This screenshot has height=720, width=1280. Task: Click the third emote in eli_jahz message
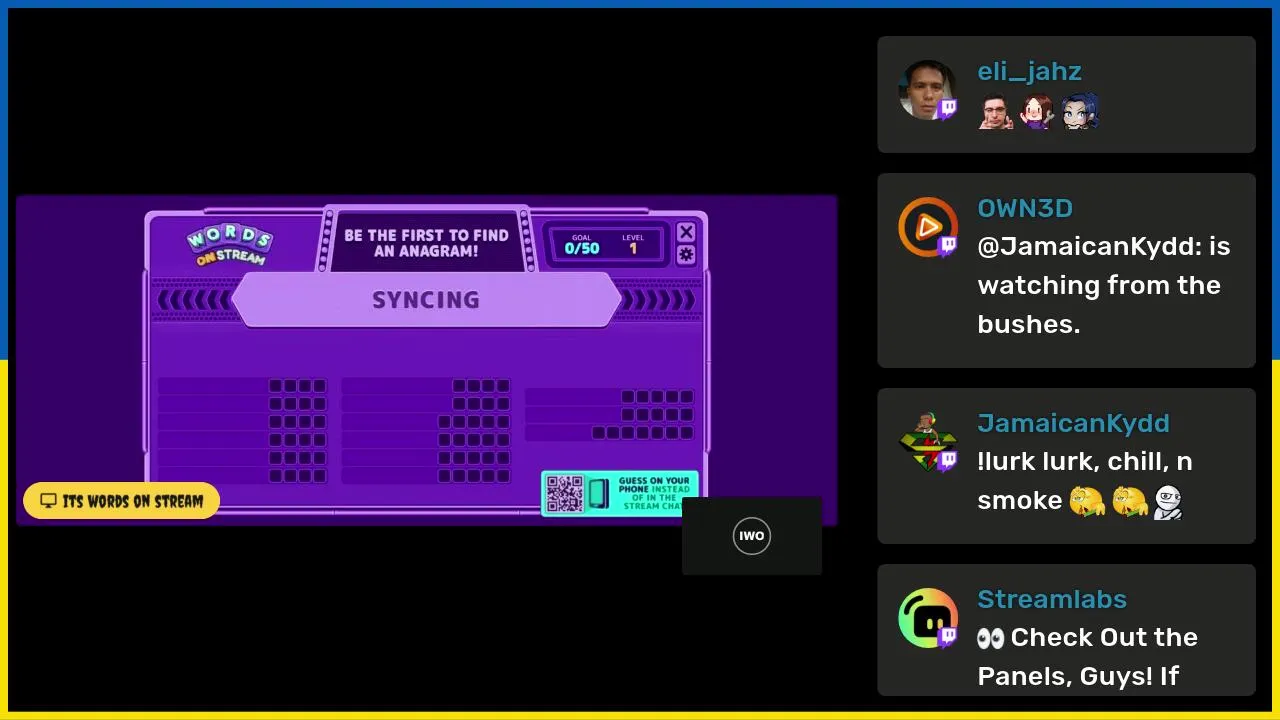point(1080,111)
